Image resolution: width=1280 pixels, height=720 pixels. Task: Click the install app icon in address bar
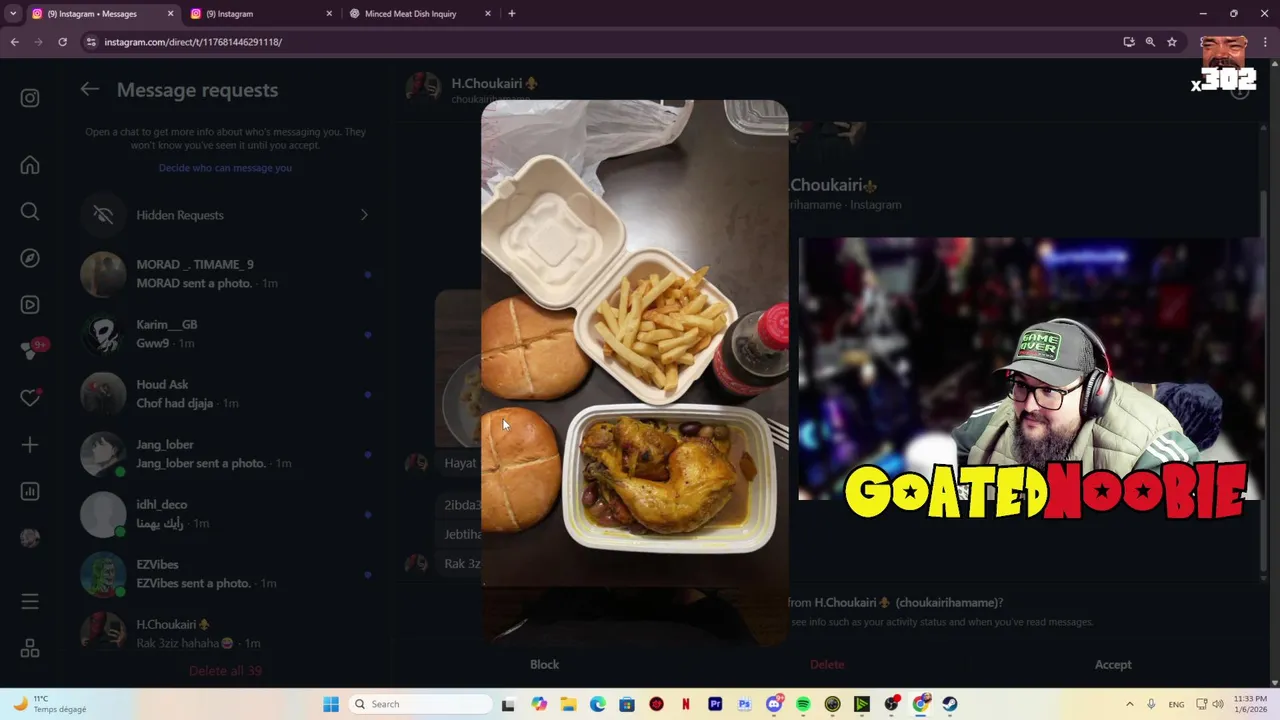pyautogui.click(x=1128, y=42)
